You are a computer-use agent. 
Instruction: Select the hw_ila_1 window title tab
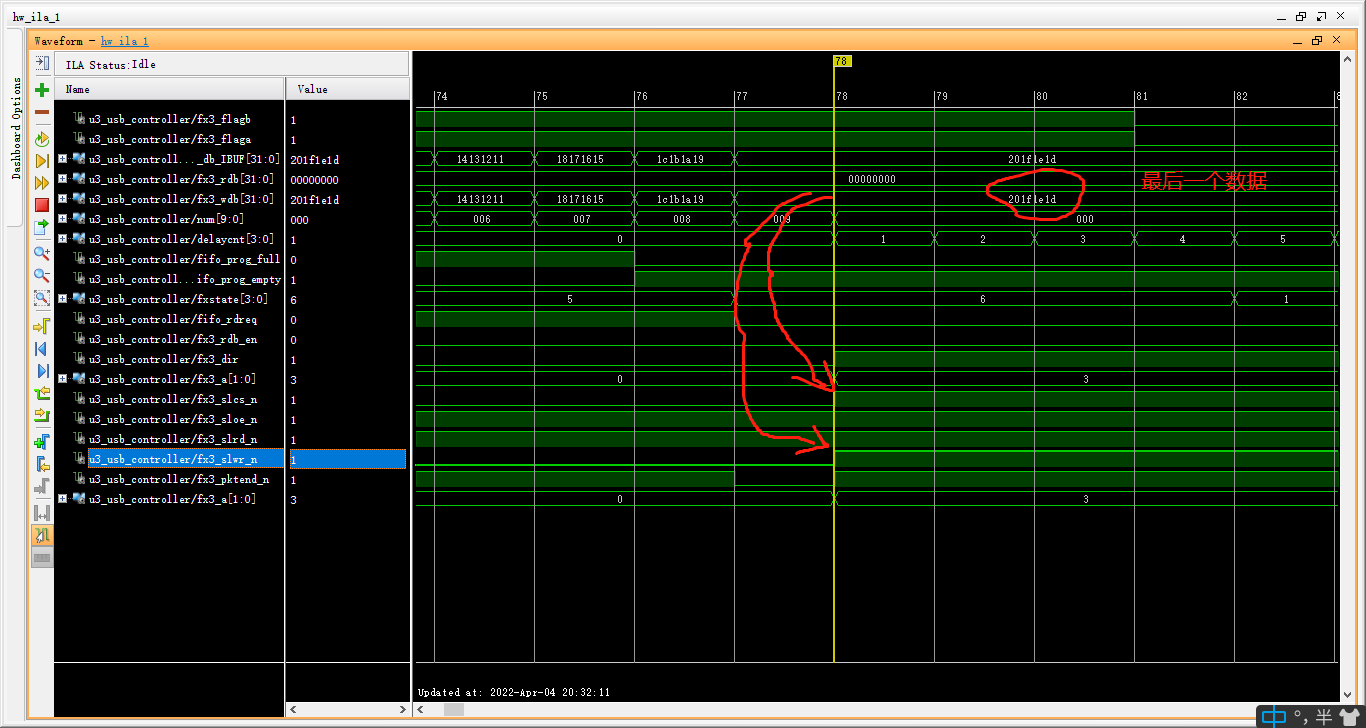point(35,16)
